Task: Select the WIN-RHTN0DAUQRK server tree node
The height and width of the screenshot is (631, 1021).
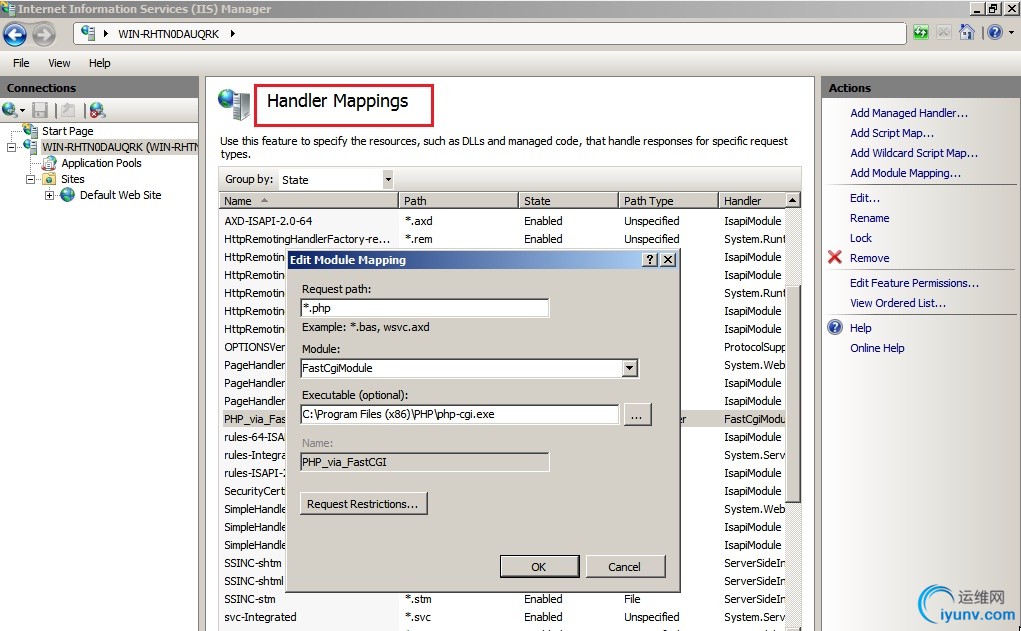Action: [120, 147]
